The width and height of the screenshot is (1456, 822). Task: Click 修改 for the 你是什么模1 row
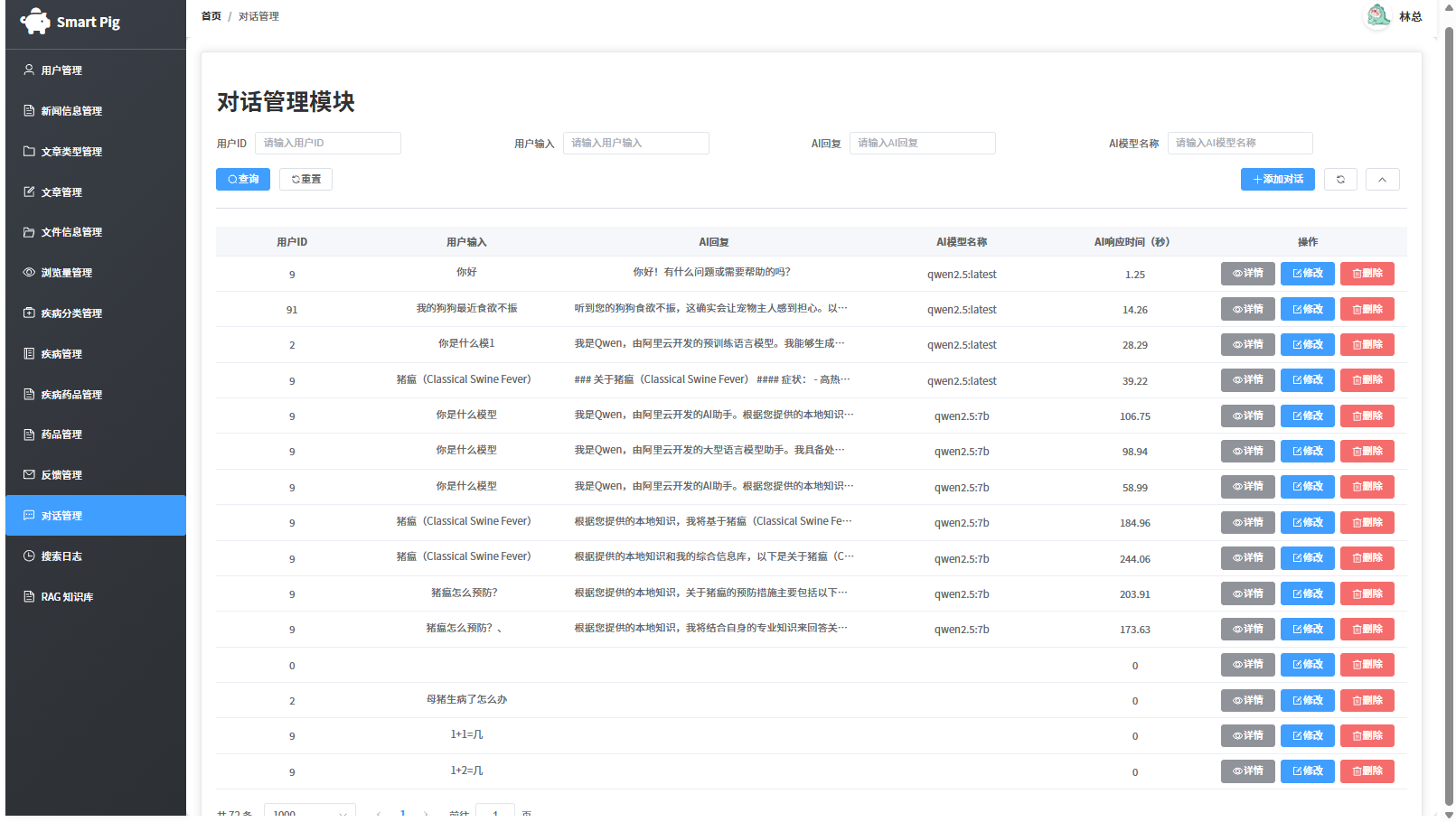coord(1307,344)
